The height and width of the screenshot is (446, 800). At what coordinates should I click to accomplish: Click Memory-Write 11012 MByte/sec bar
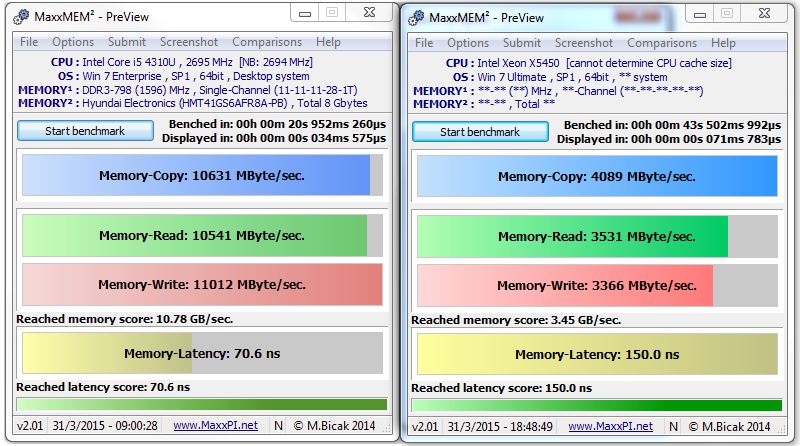202,284
